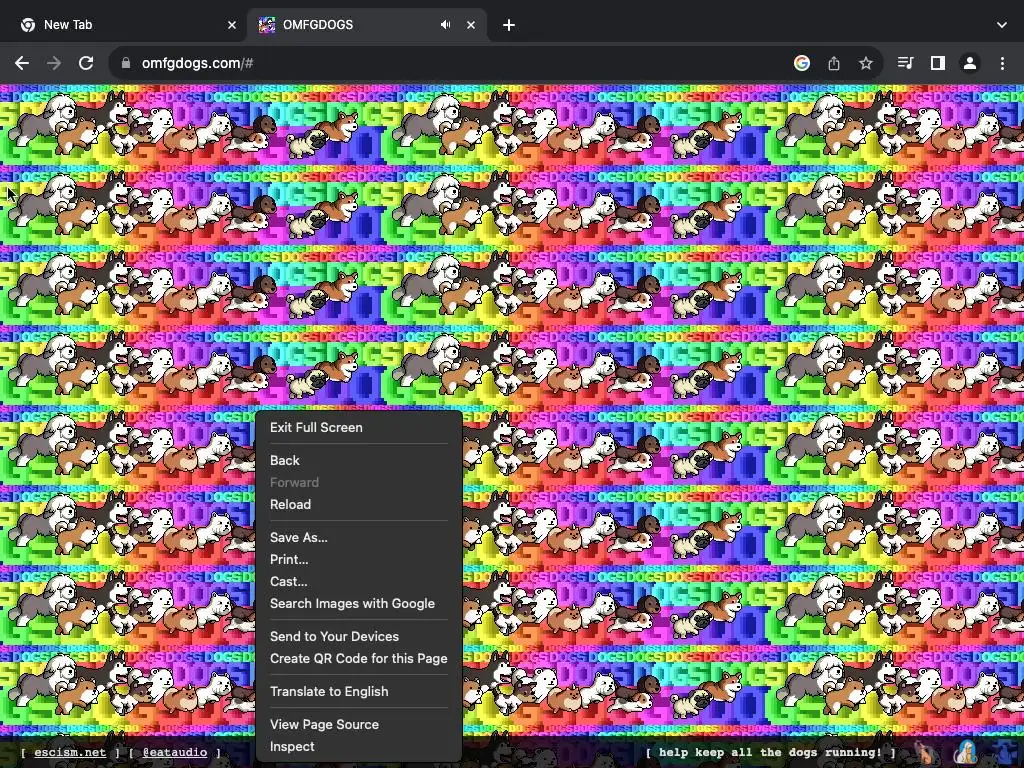The width and height of the screenshot is (1024, 768).
Task: Click the forward navigation arrow in toolbar
Action: 54,63
